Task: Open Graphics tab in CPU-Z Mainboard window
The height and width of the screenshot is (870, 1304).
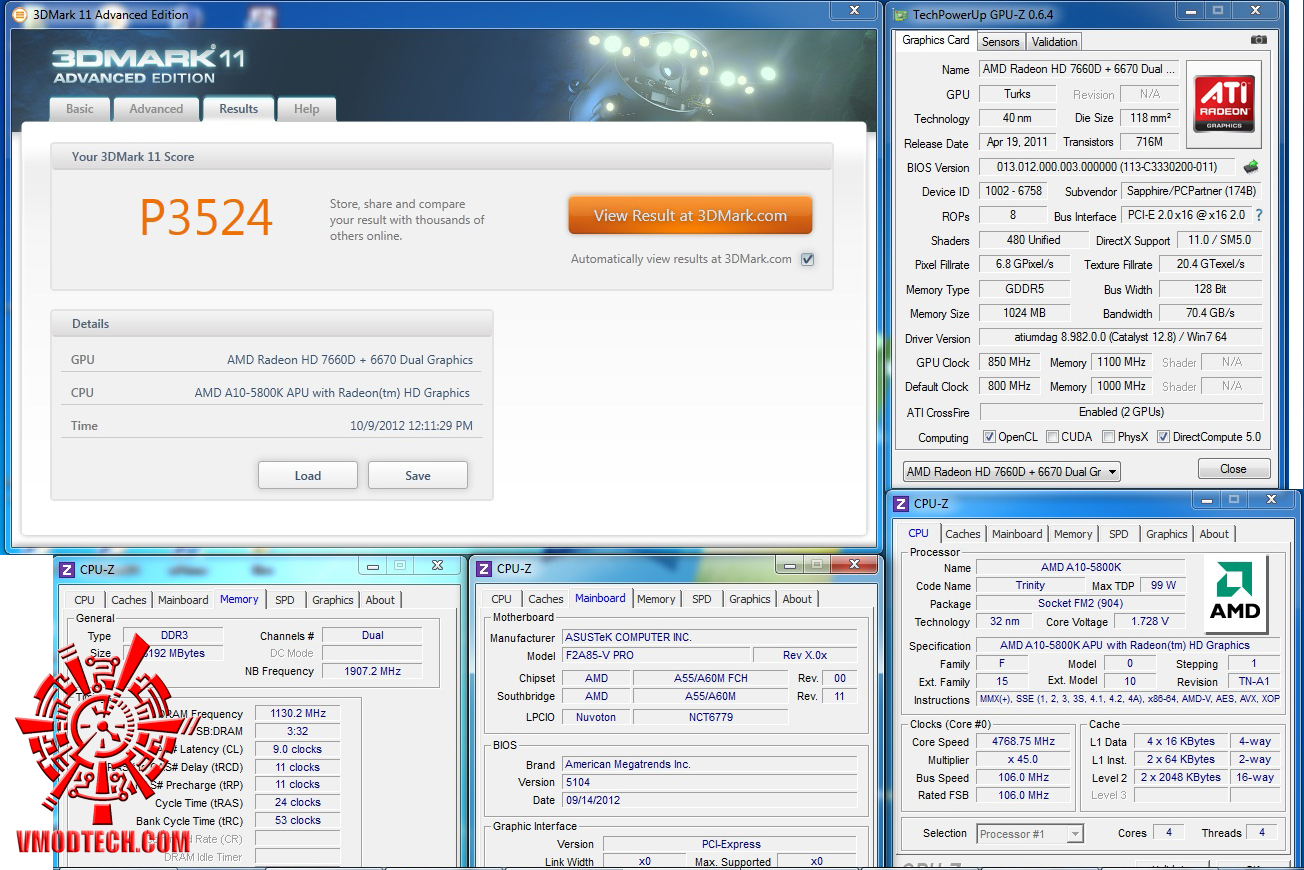Action: (750, 599)
